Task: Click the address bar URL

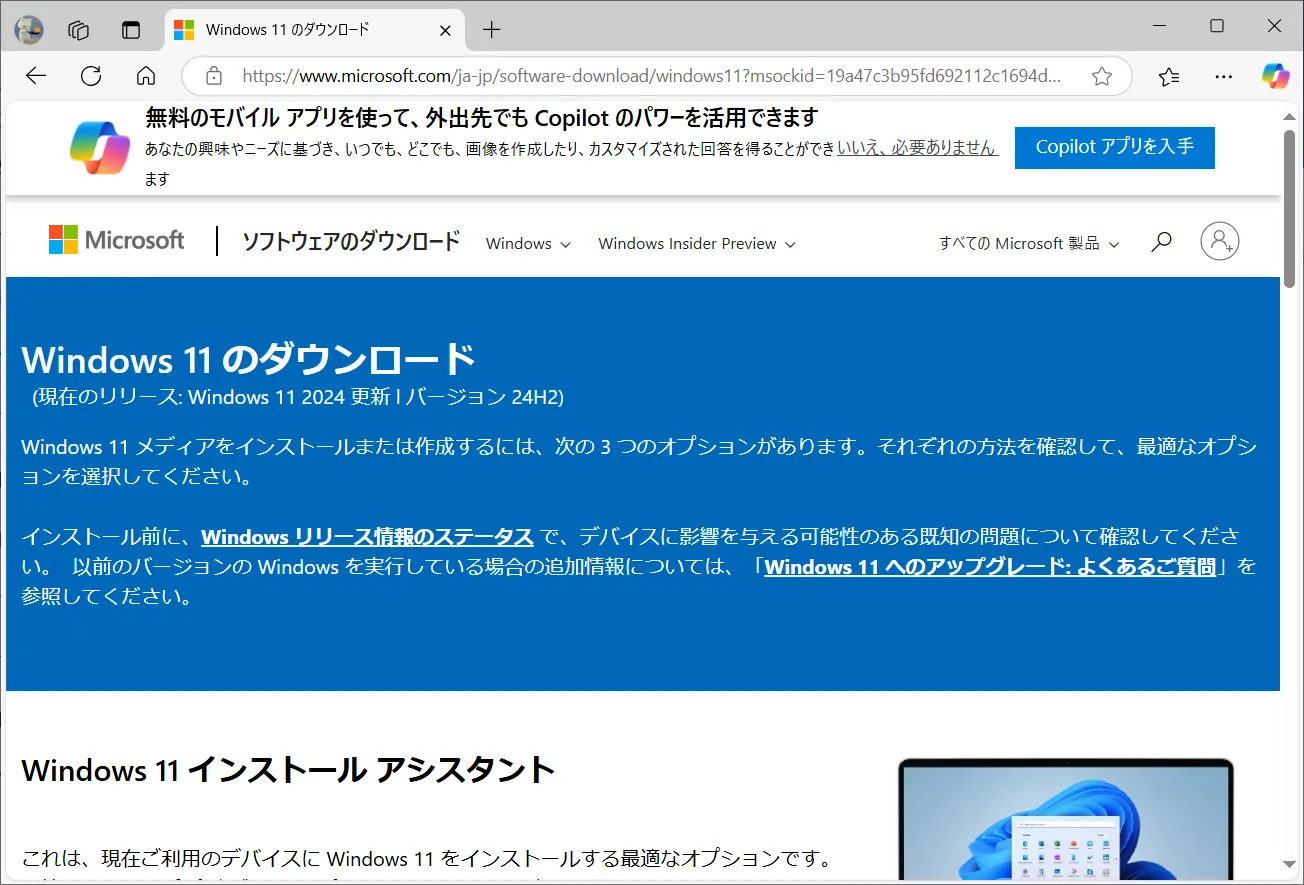Action: click(652, 76)
